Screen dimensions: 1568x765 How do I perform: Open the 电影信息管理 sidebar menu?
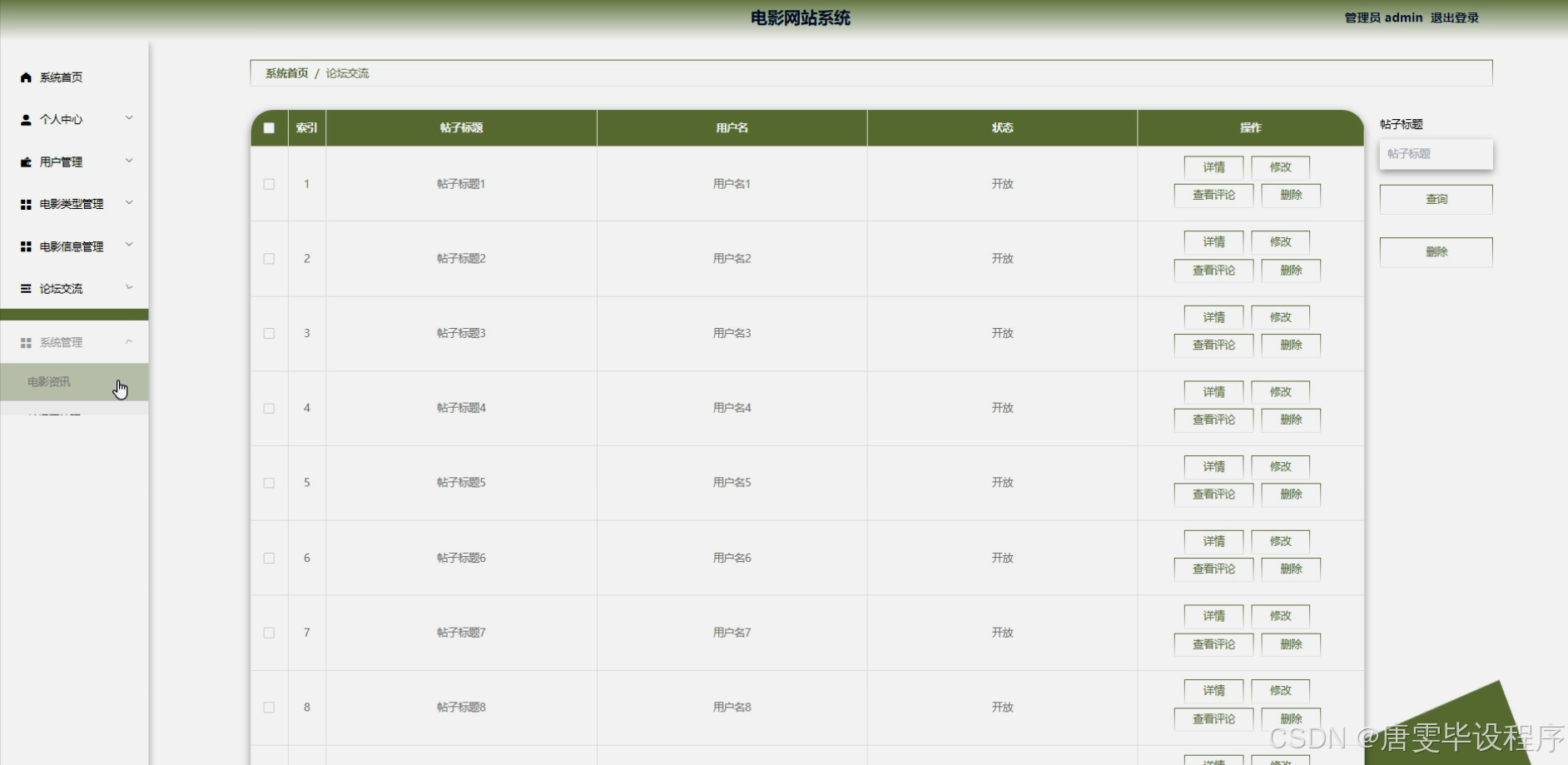point(74,246)
